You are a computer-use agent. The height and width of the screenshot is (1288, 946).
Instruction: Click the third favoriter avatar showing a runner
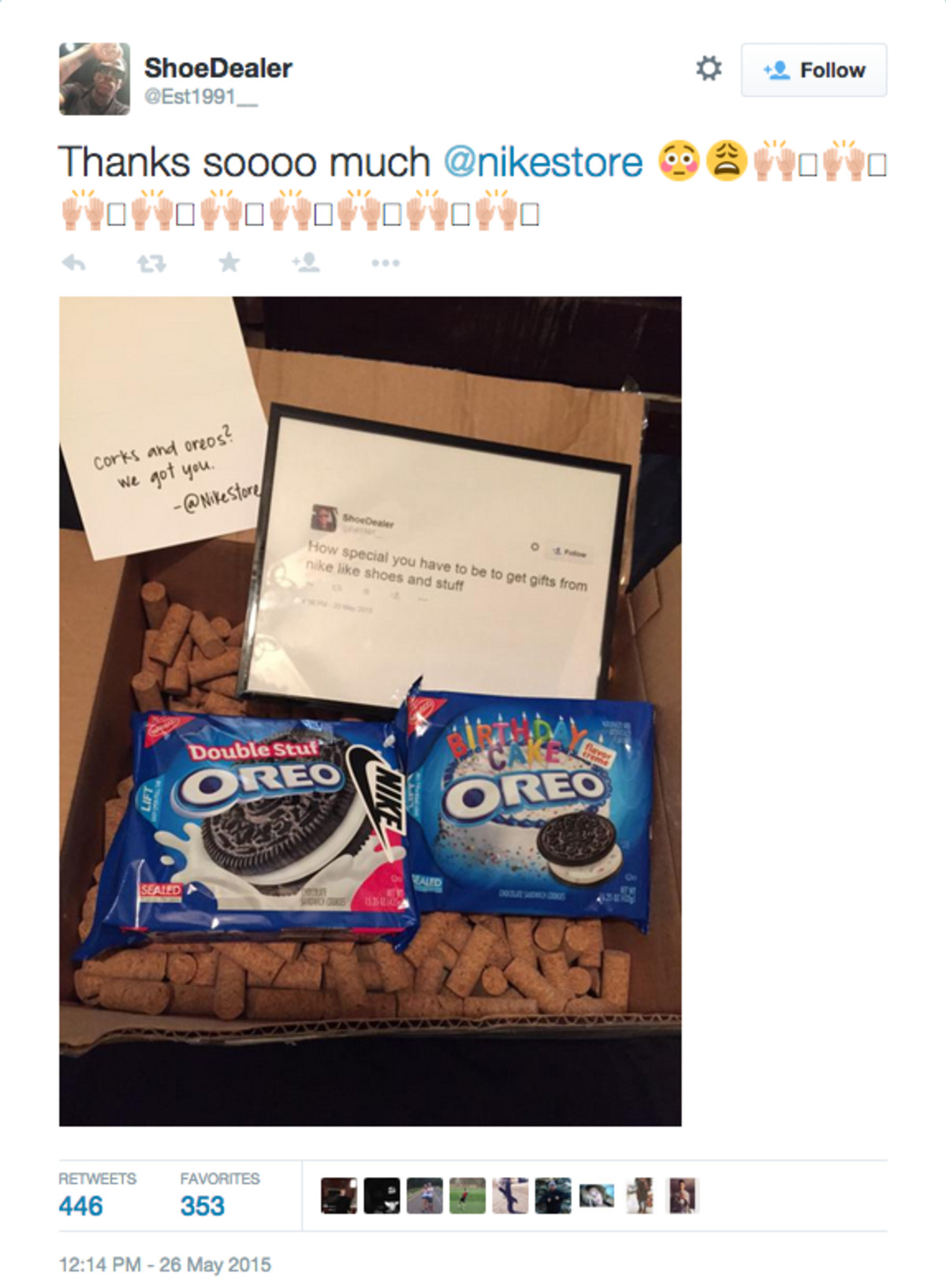point(425,1196)
